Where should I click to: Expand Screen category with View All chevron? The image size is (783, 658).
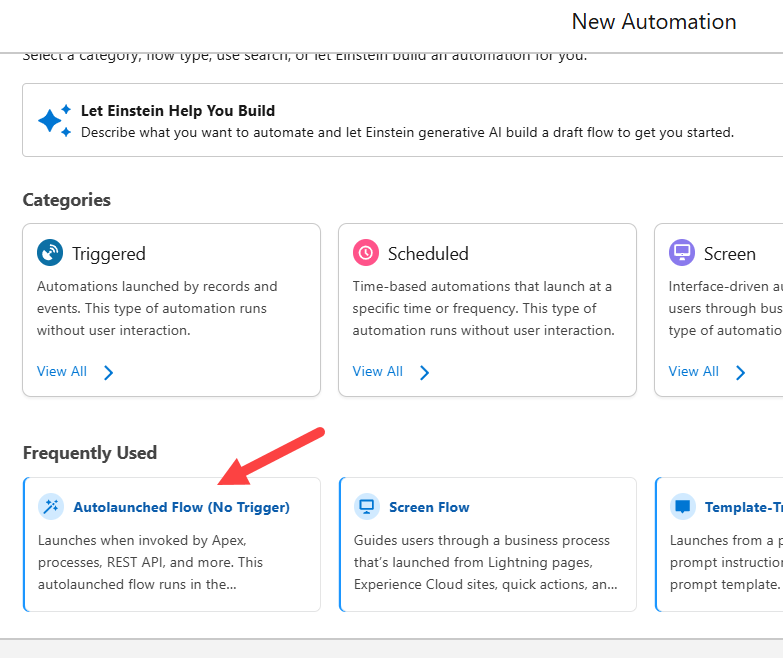coord(741,373)
